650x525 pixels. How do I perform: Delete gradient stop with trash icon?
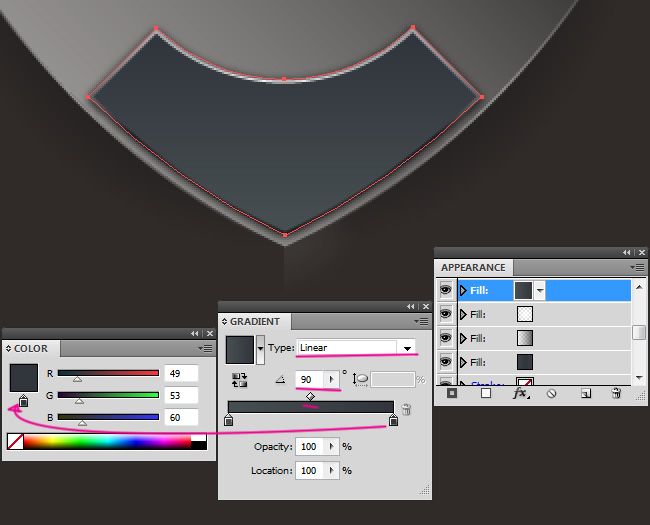[x=407, y=409]
